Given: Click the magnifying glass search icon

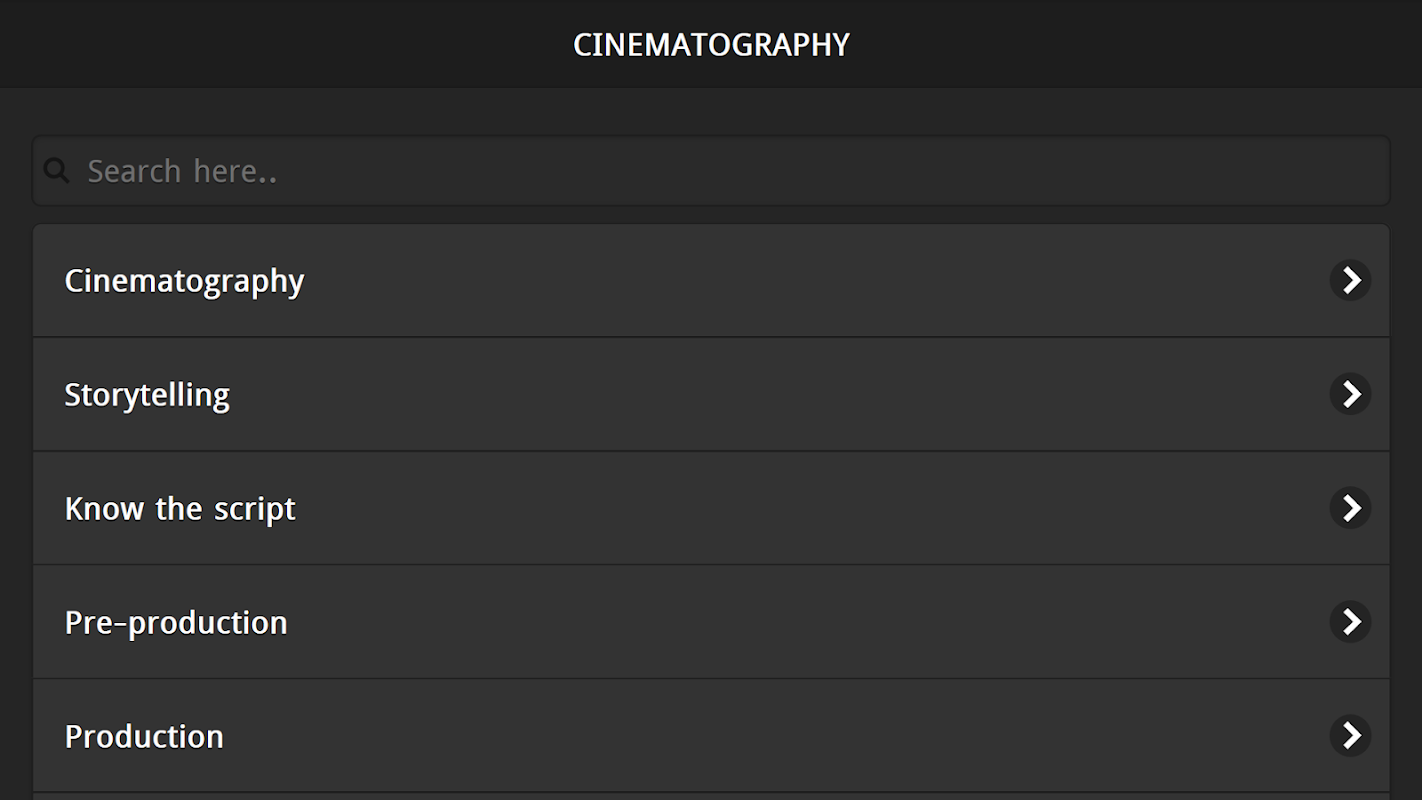Looking at the screenshot, I should [57, 171].
